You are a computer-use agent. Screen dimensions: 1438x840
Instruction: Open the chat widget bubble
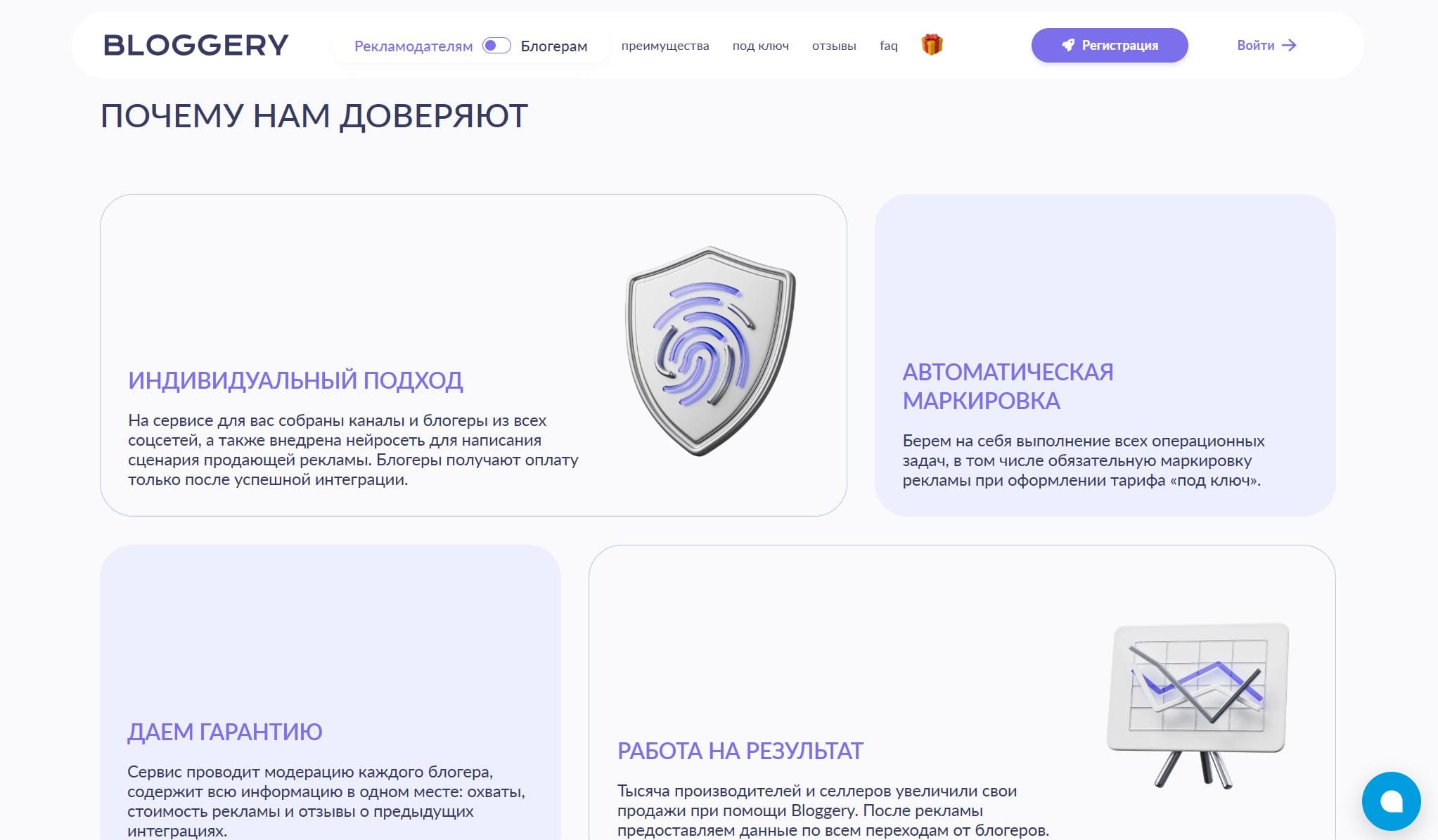click(x=1391, y=801)
